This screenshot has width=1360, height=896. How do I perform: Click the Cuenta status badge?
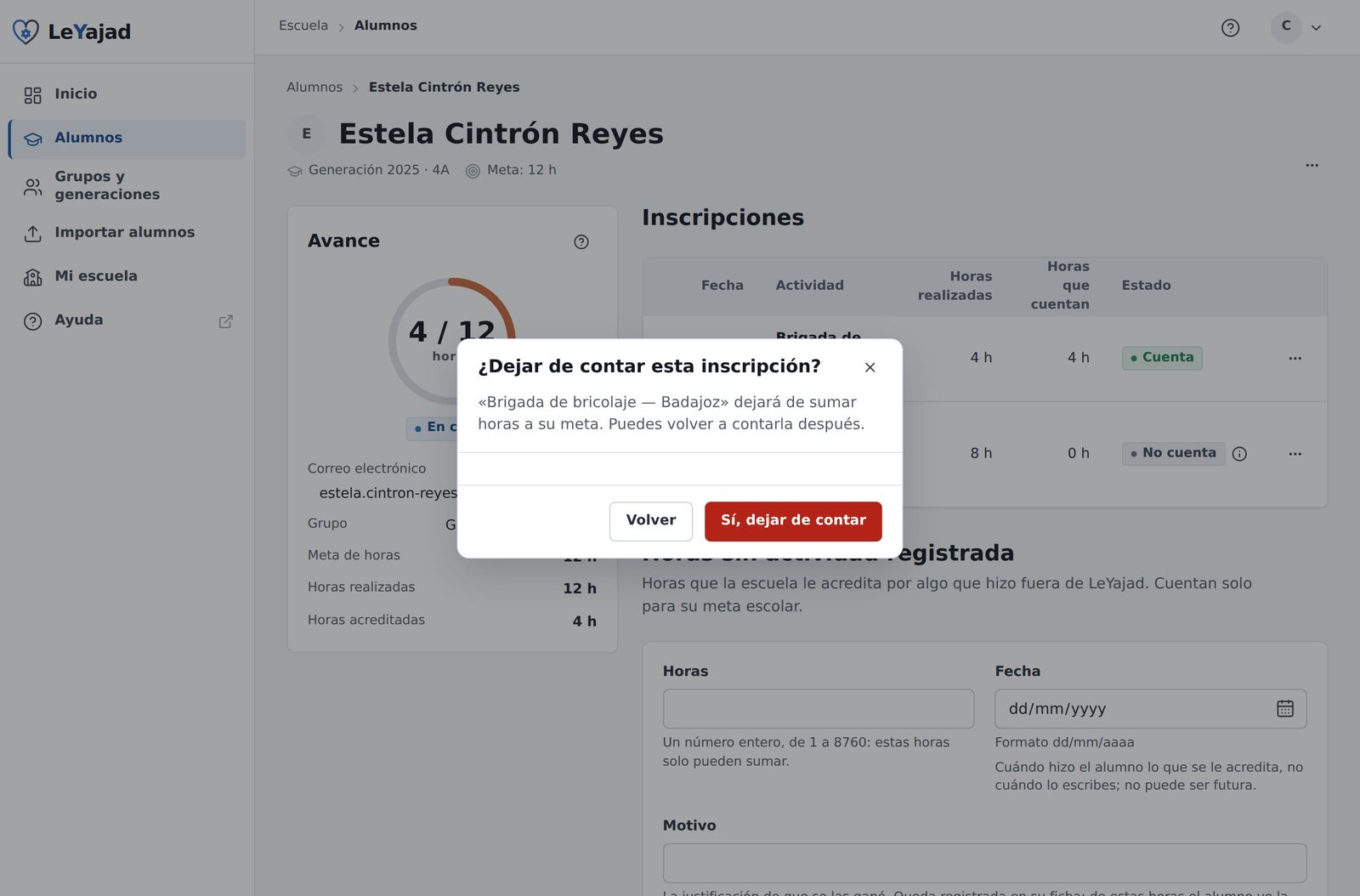1162,358
